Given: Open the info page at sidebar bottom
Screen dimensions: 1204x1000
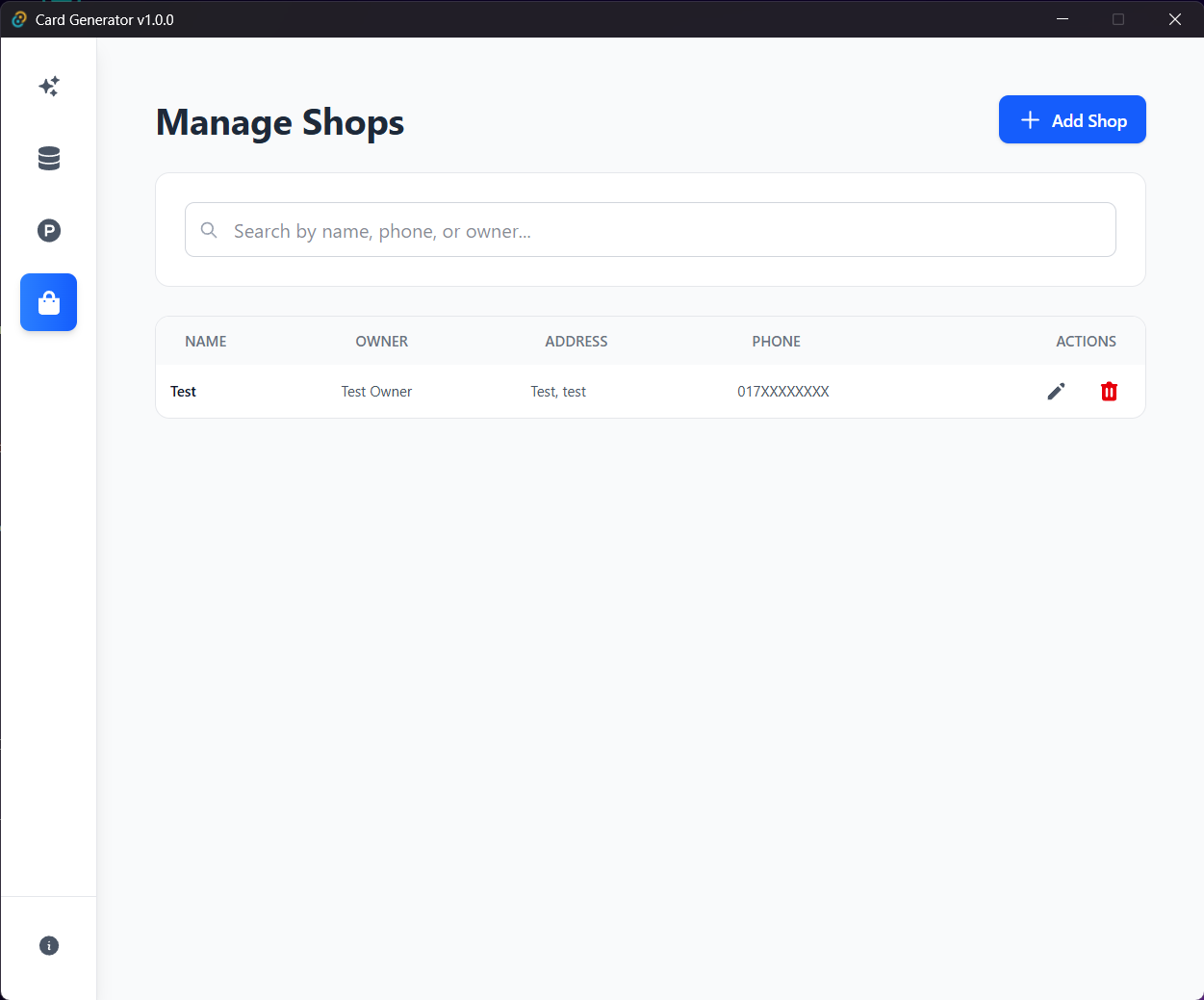Looking at the screenshot, I should click(49, 945).
